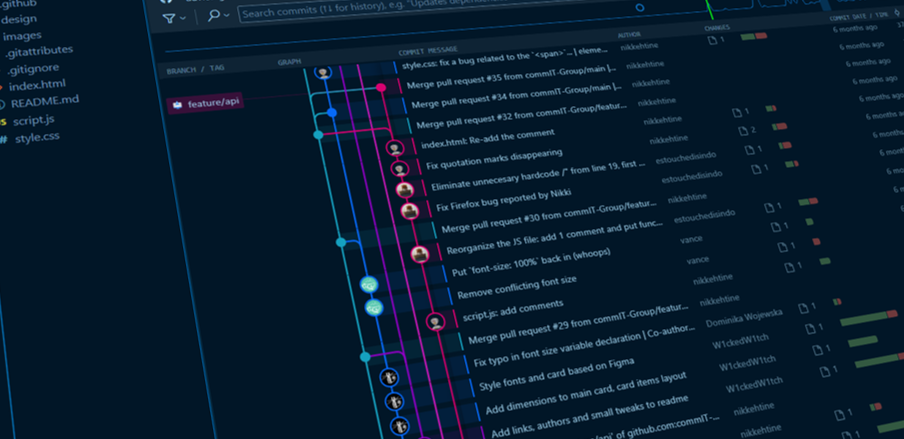Click the AUTHOR column header
Viewport: 904px width, 439px height.
click(x=629, y=35)
